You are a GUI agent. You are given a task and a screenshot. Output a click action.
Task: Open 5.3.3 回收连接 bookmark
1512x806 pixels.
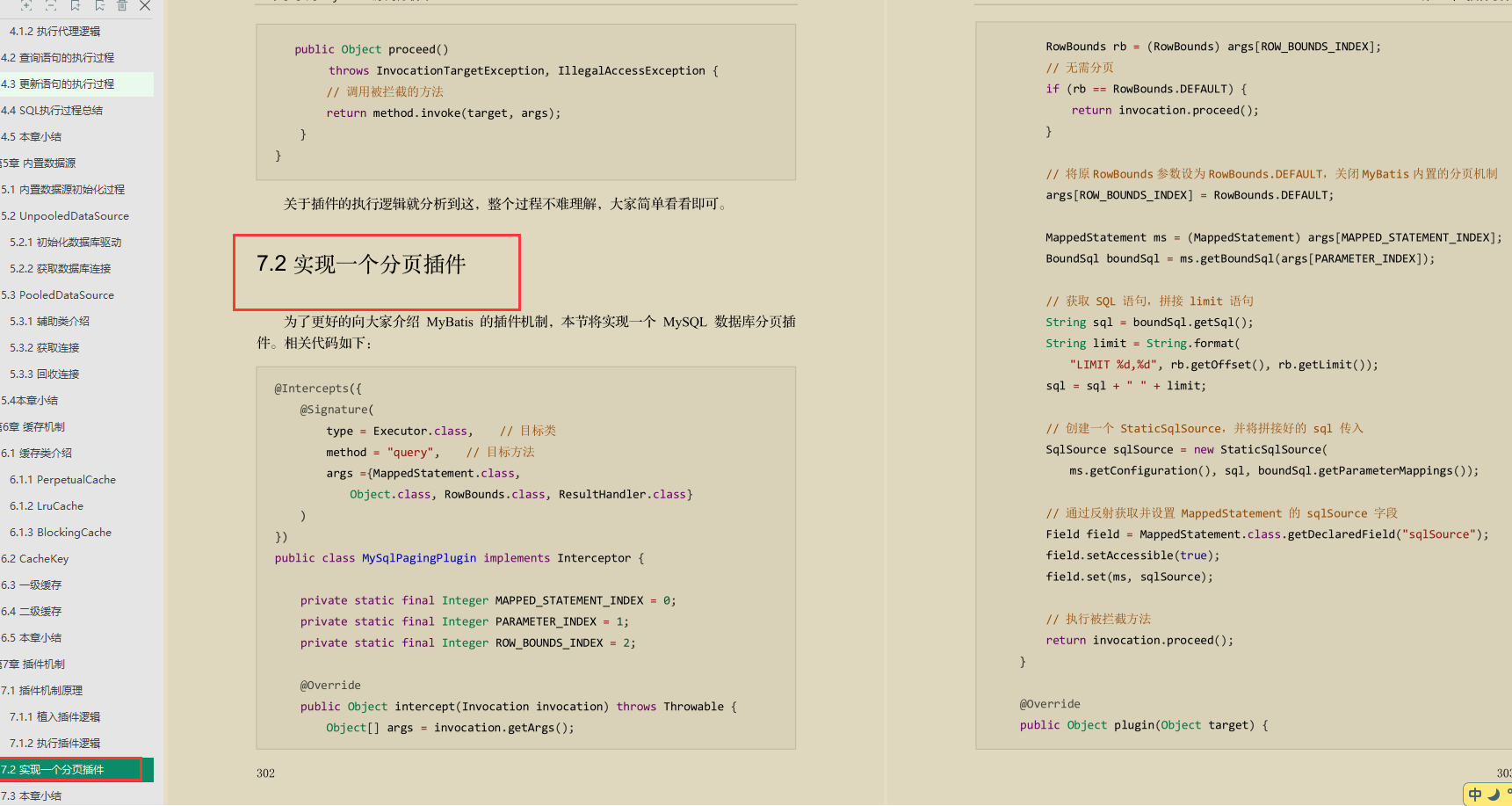tap(45, 374)
